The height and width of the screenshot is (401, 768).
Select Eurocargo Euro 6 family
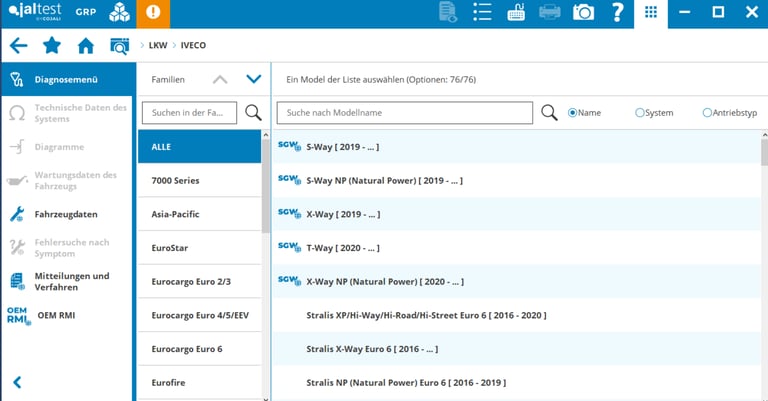pyautogui.click(x=200, y=349)
